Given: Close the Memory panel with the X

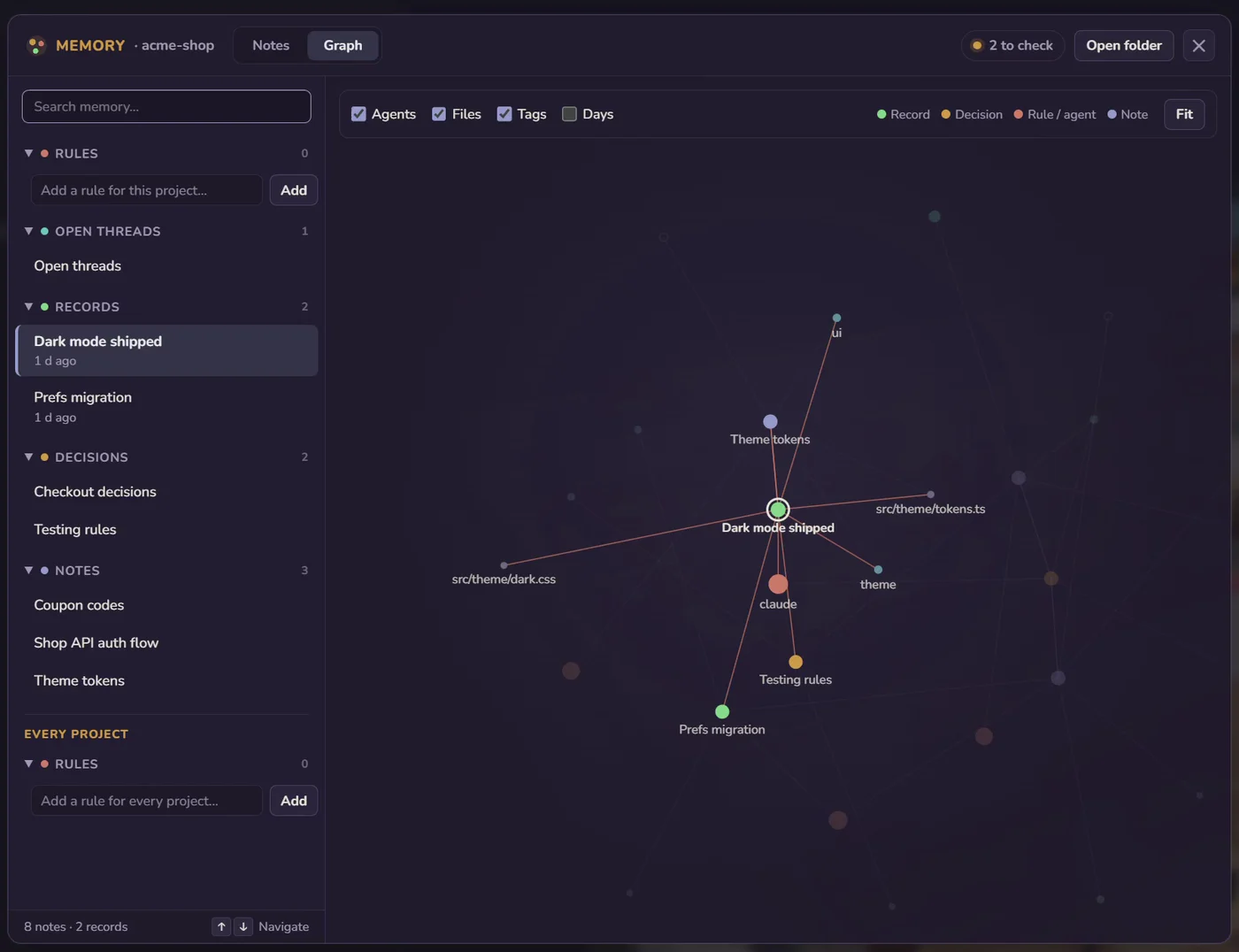Looking at the screenshot, I should (1198, 45).
